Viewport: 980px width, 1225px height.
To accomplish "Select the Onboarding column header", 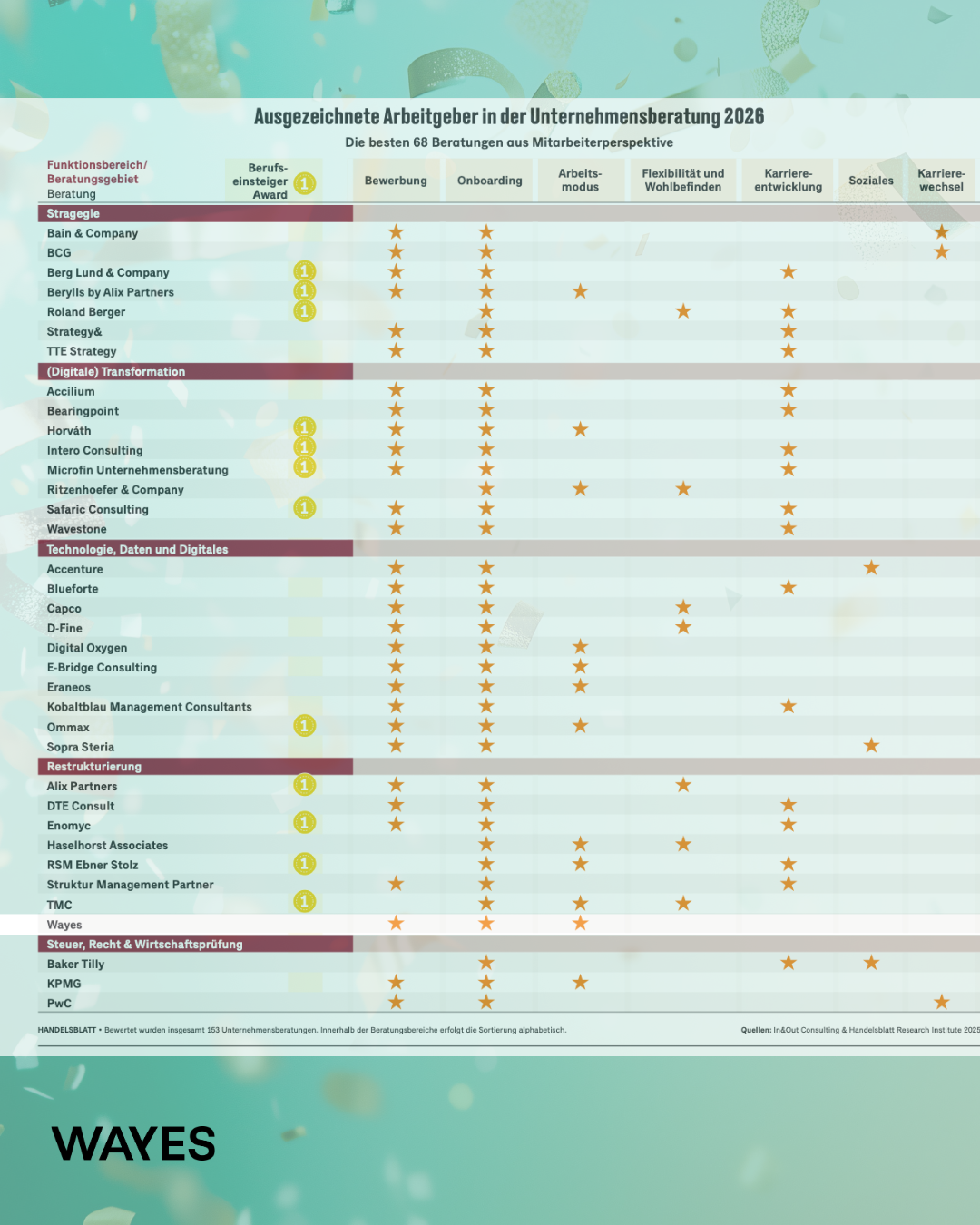I will [x=489, y=181].
